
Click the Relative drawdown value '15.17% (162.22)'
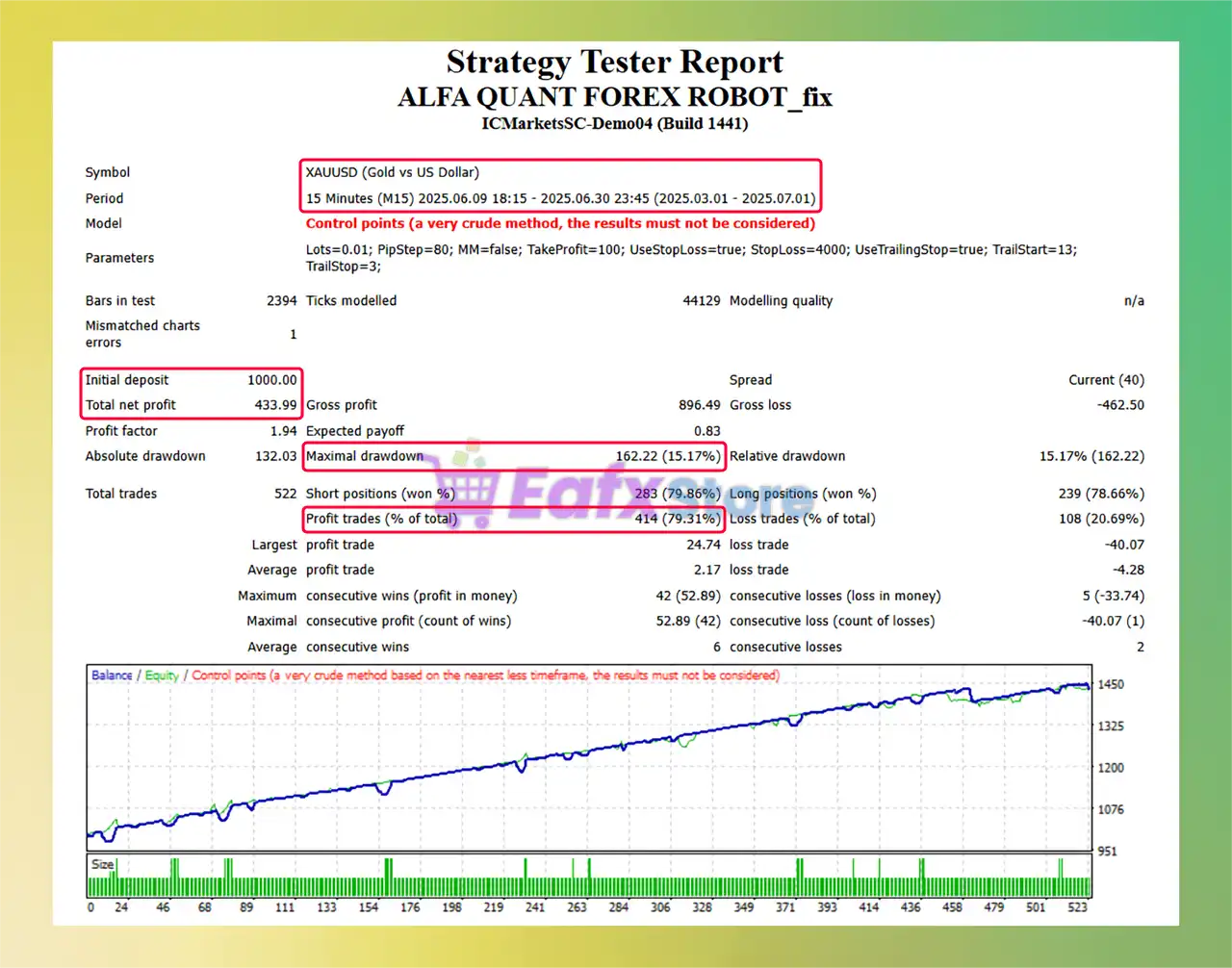click(1091, 456)
